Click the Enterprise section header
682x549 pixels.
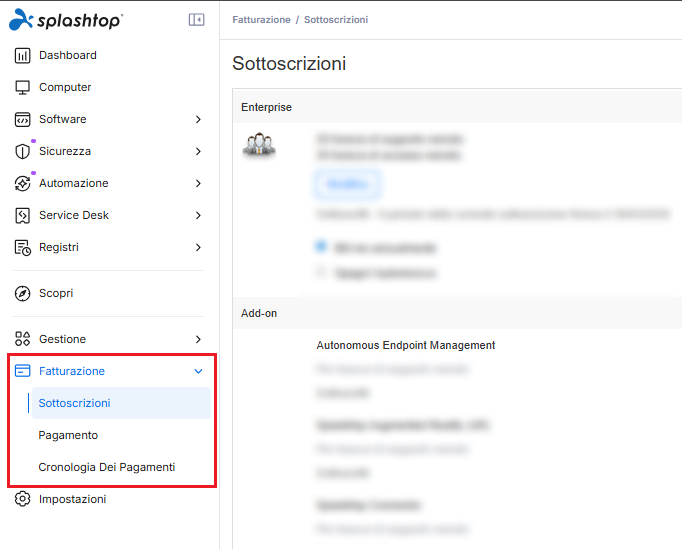(457, 107)
